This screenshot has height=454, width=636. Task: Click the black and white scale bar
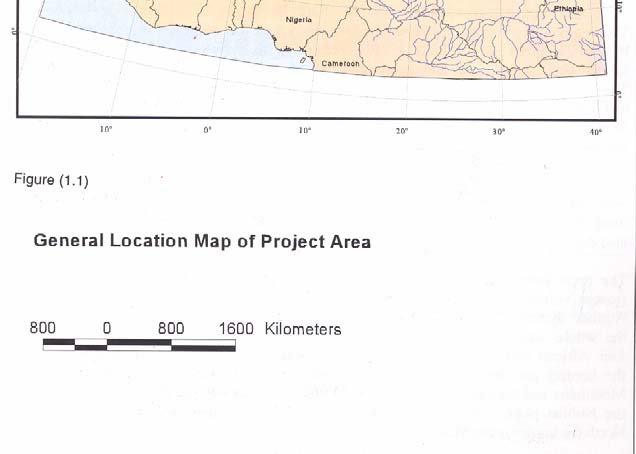139,345
